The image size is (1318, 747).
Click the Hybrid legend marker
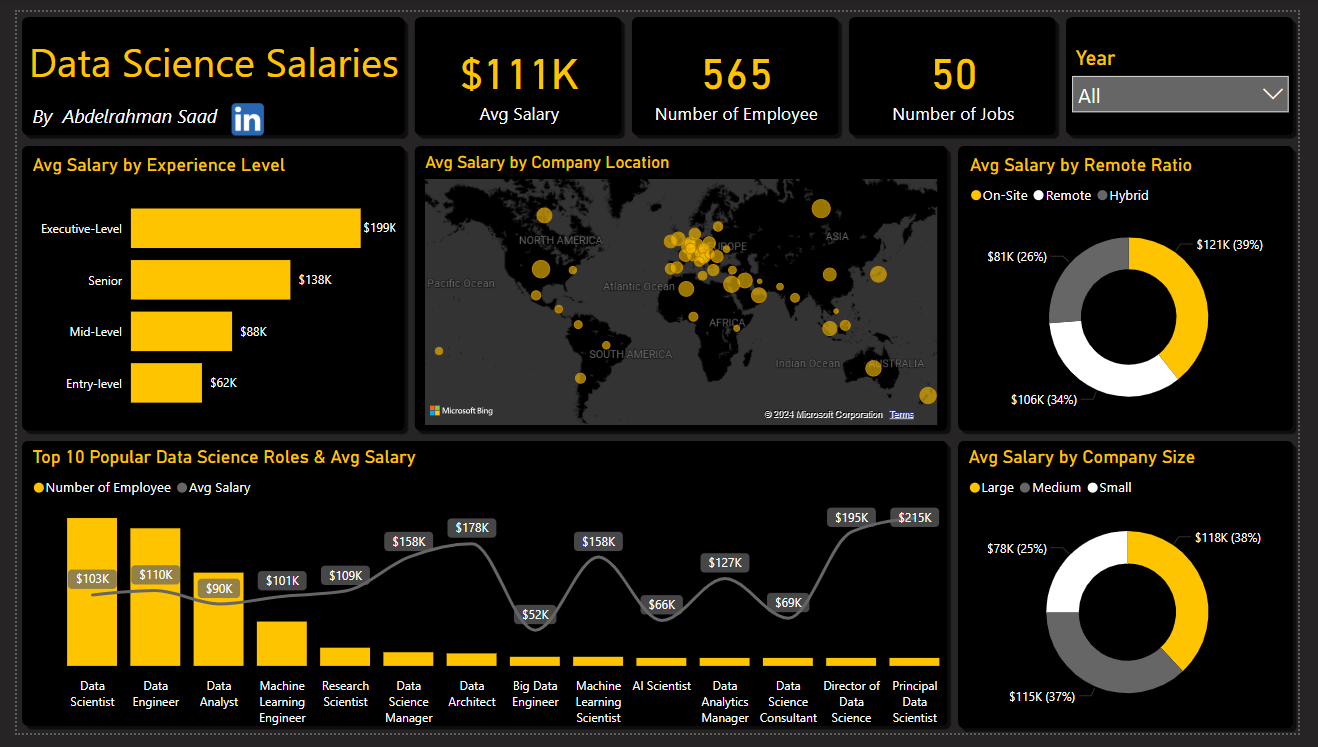[1103, 196]
